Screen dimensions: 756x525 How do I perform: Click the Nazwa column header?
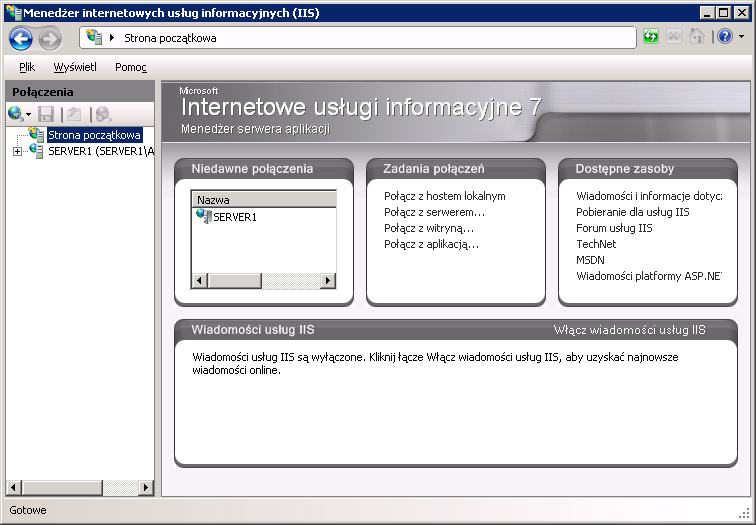264,200
